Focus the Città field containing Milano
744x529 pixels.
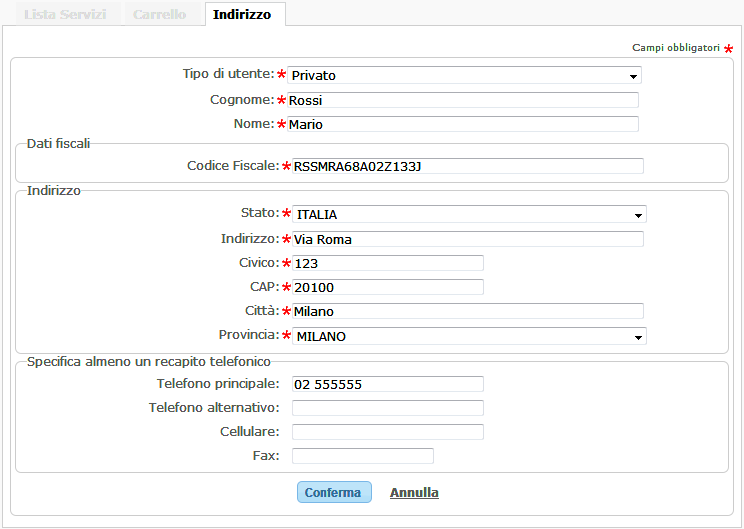tap(468, 311)
